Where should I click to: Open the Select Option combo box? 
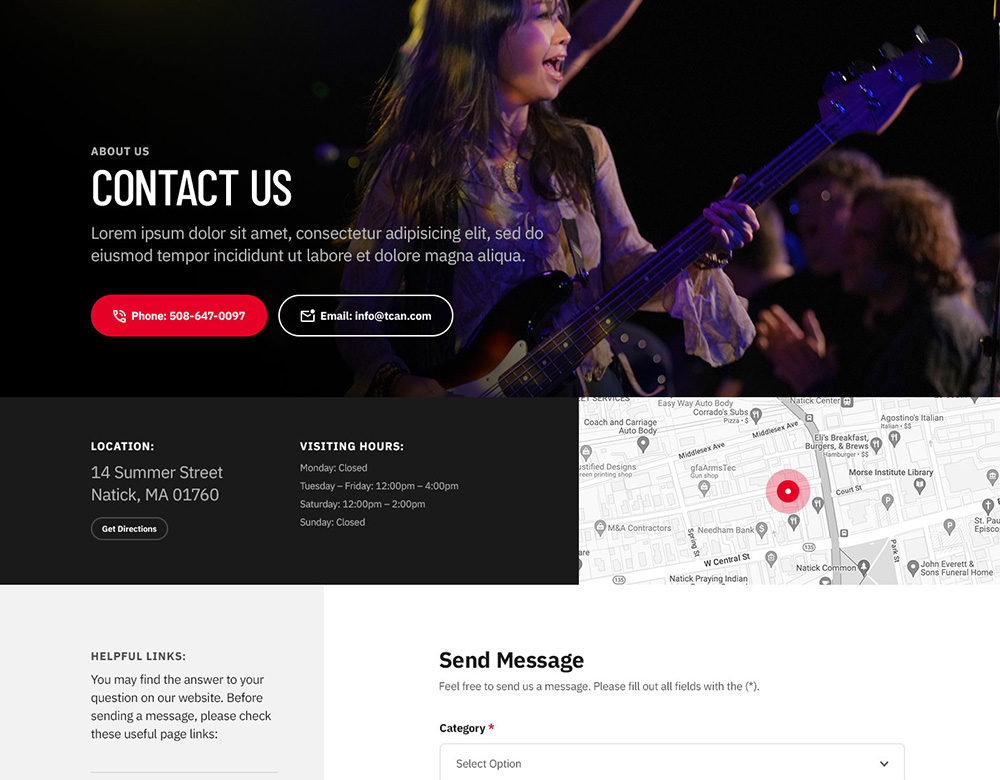point(672,763)
